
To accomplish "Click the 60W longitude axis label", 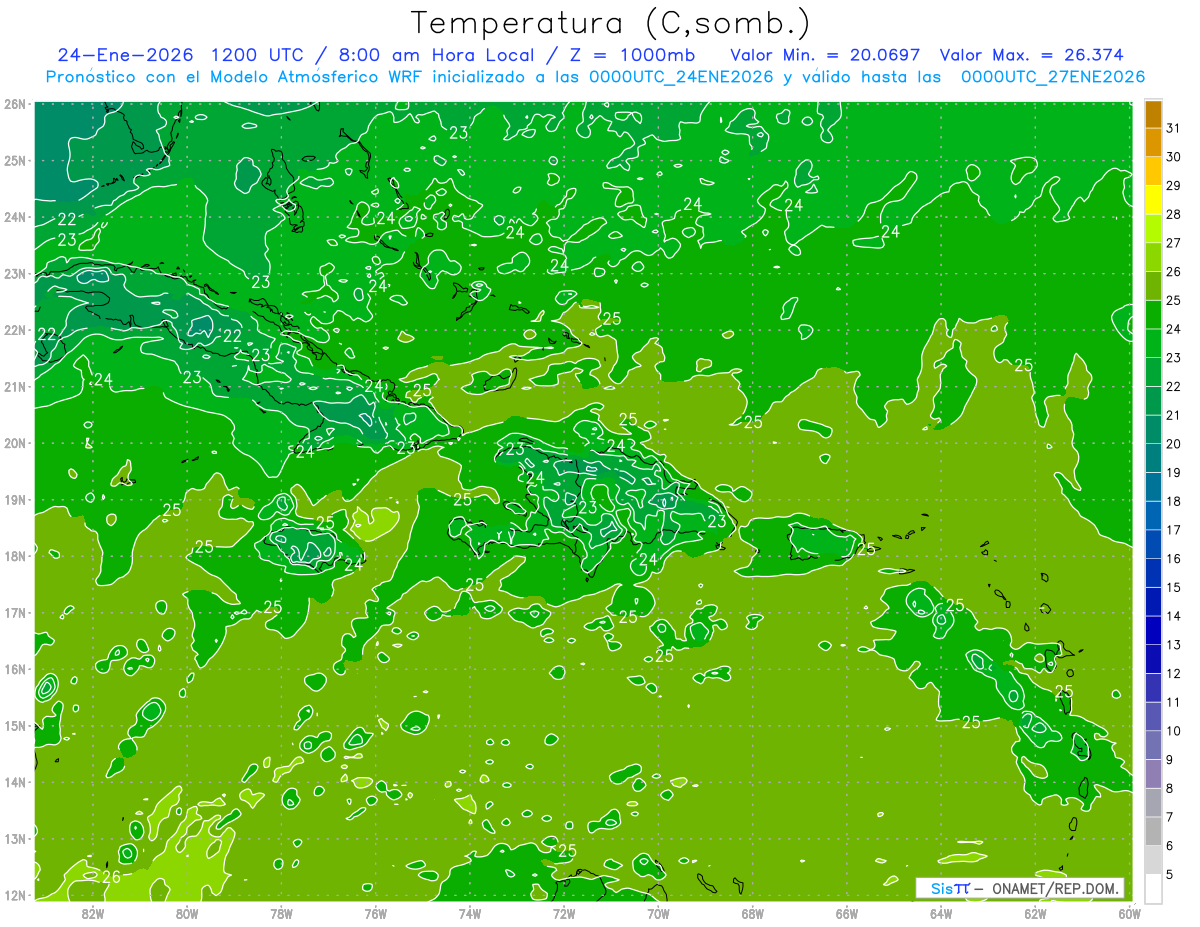I will tap(1130, 913).
